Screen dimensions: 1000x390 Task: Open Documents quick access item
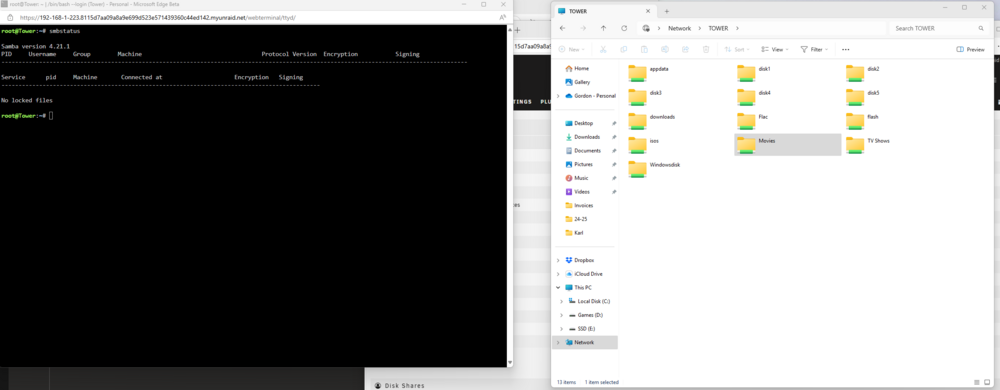[x=587, y=150]
